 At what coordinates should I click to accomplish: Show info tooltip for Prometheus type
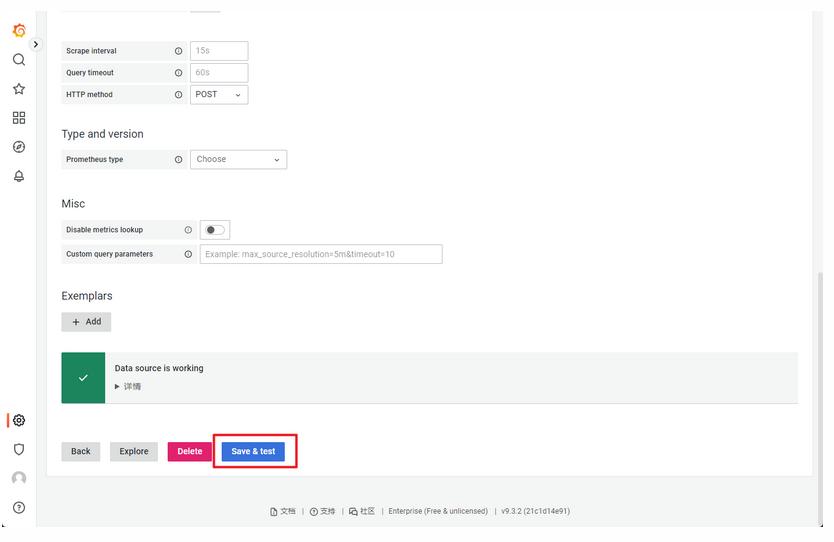click(178, 160)
